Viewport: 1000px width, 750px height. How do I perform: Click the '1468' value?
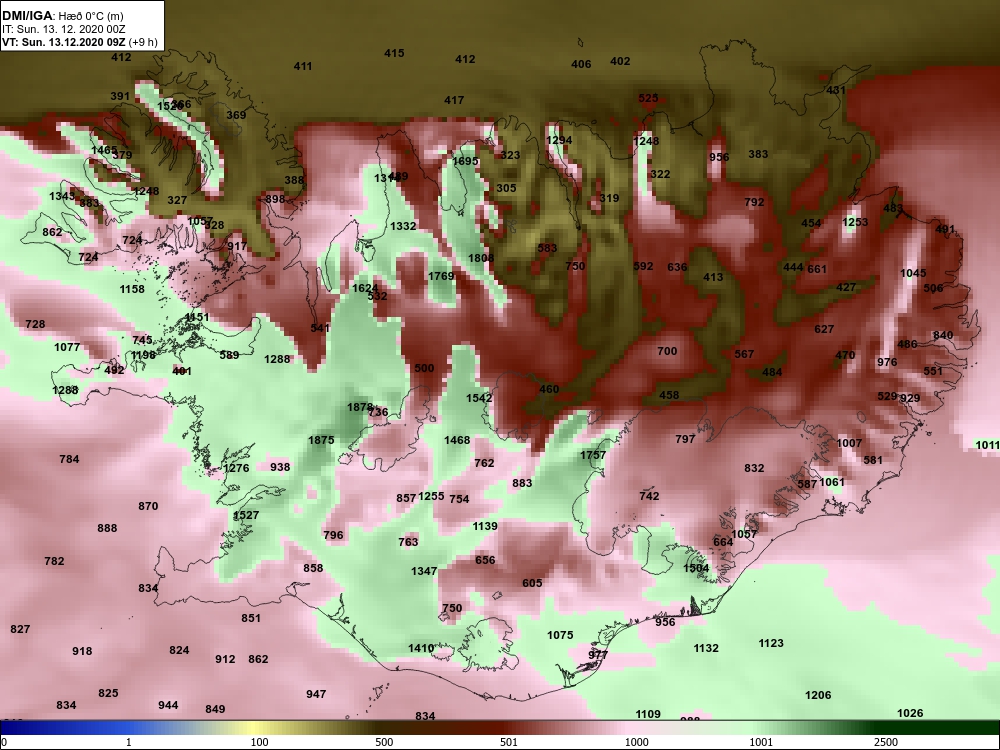[457, 440]
